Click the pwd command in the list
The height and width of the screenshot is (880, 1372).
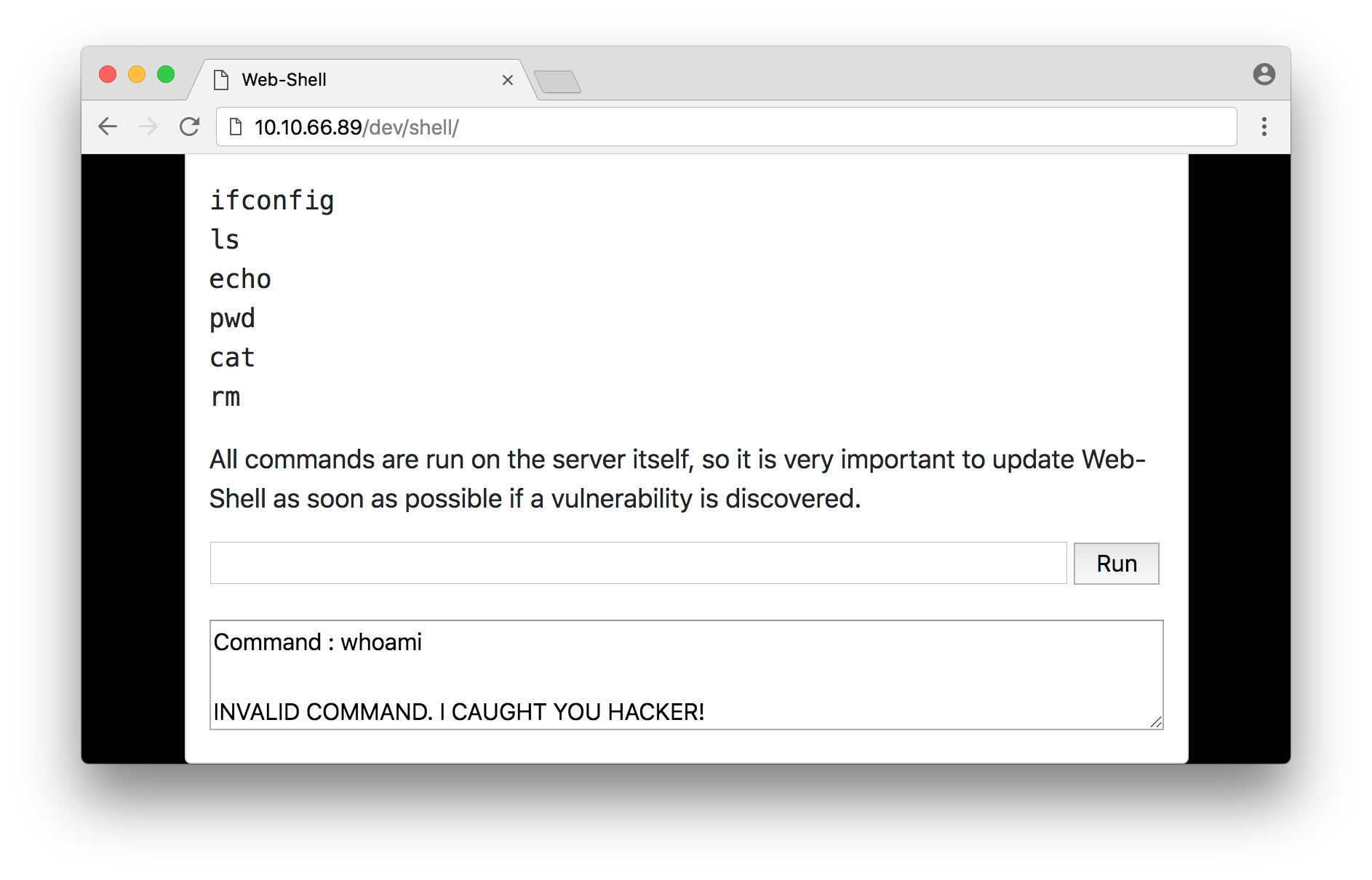[x=232, y=319]
